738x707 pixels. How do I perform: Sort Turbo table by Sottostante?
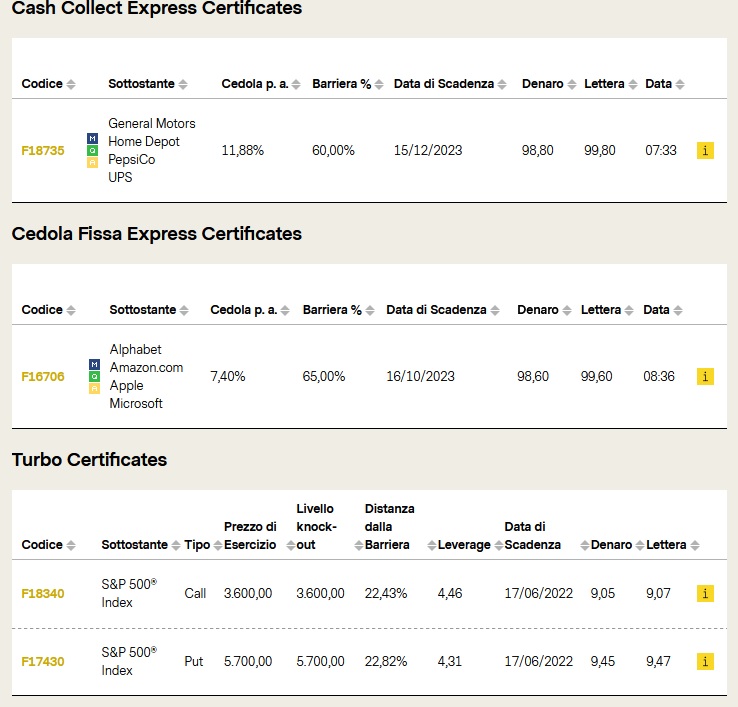[x=176, y=546]
